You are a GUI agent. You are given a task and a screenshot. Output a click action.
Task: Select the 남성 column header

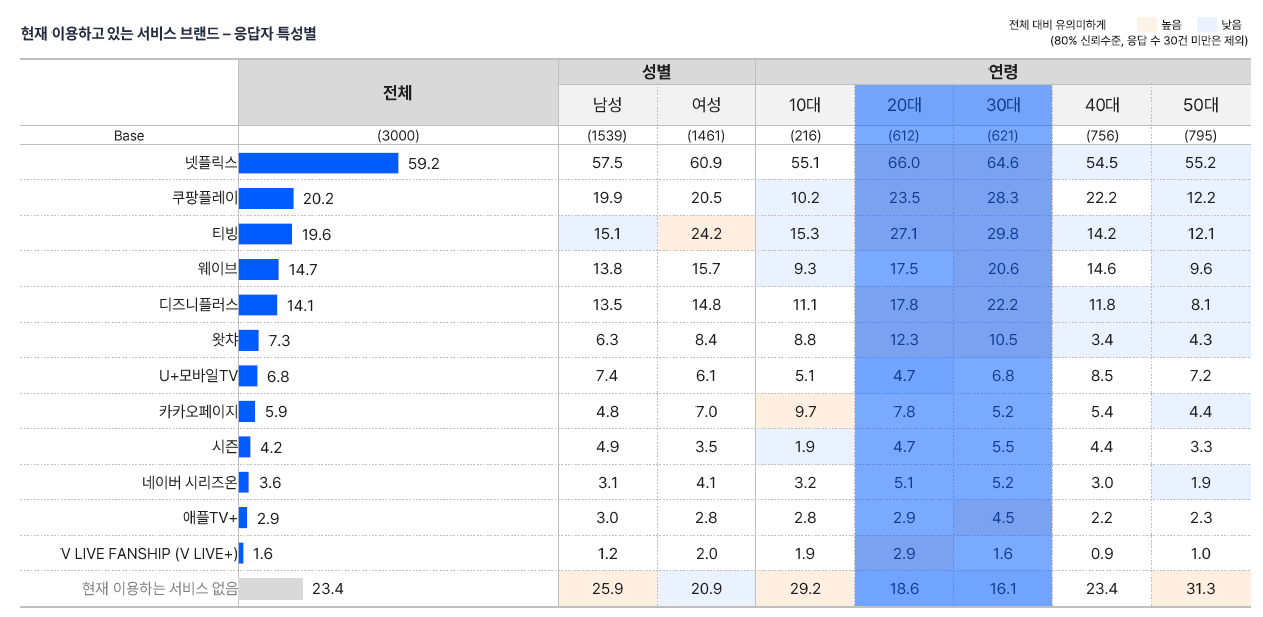coord(607,103)
